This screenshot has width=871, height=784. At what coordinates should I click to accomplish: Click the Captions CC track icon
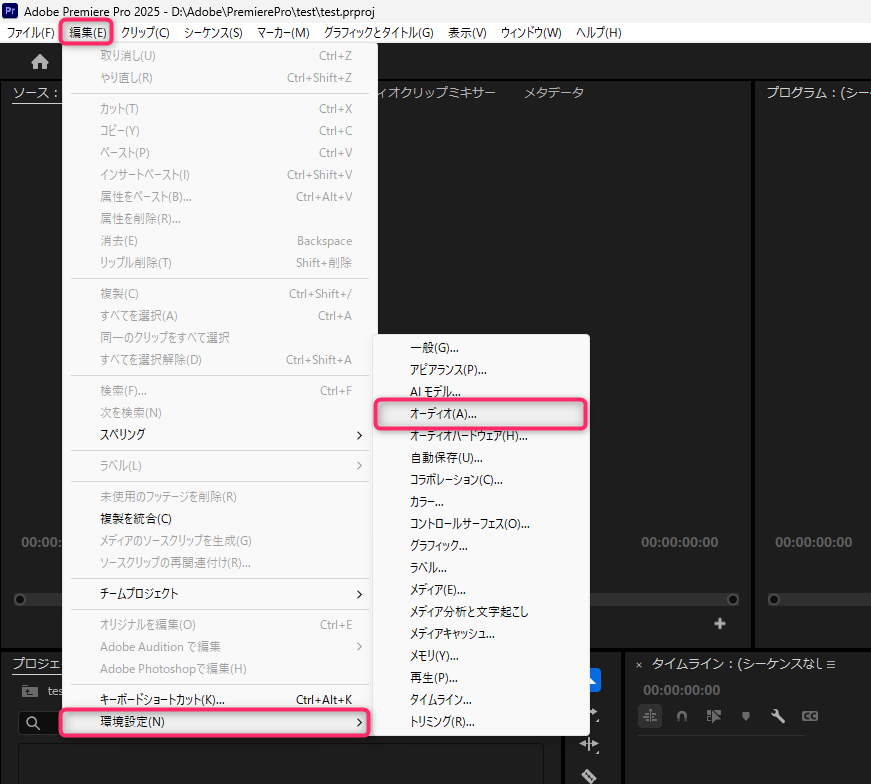click(809, 716)
